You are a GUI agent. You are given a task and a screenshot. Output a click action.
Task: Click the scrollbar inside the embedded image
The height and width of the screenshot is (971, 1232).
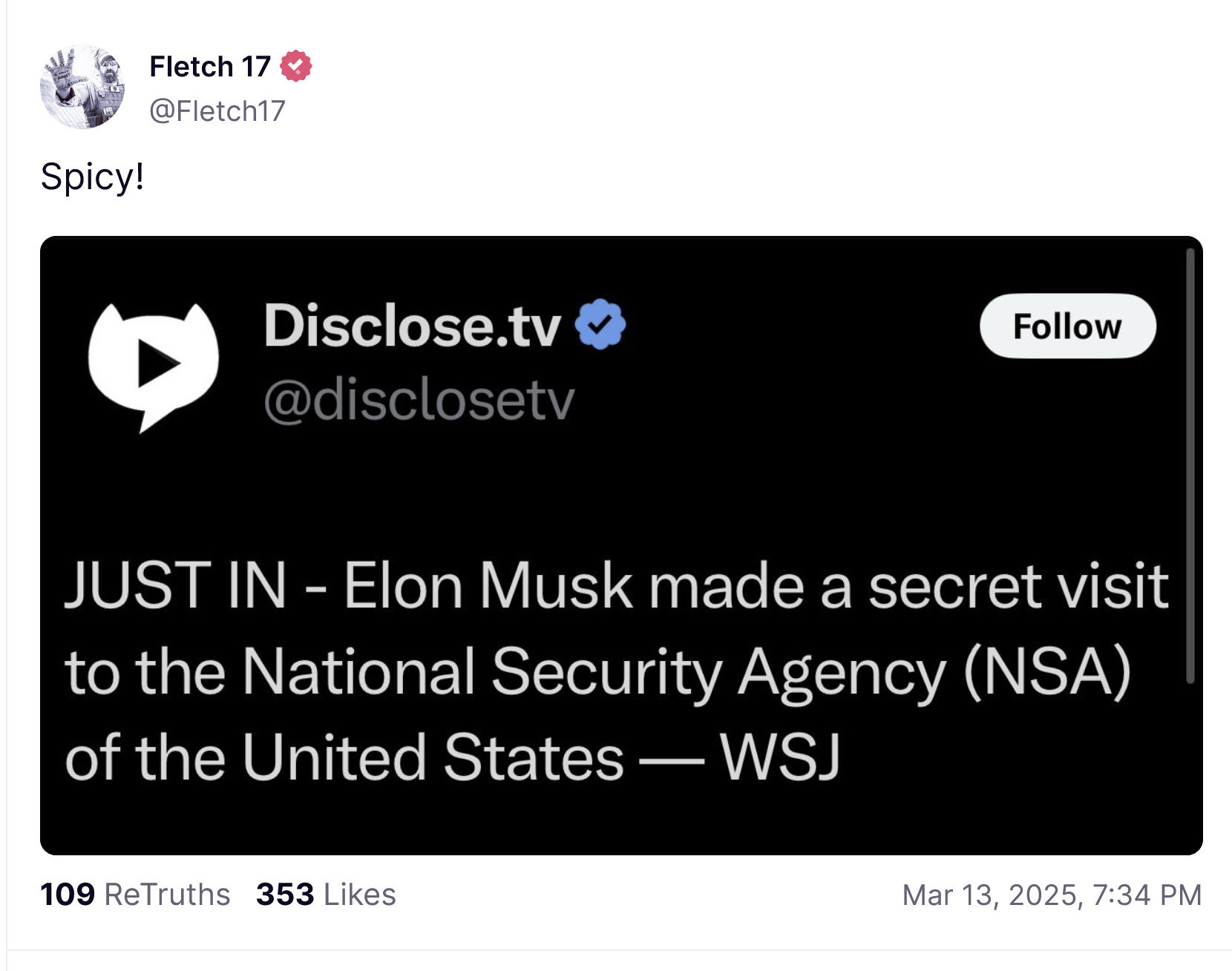click(x=1190, y=466)
